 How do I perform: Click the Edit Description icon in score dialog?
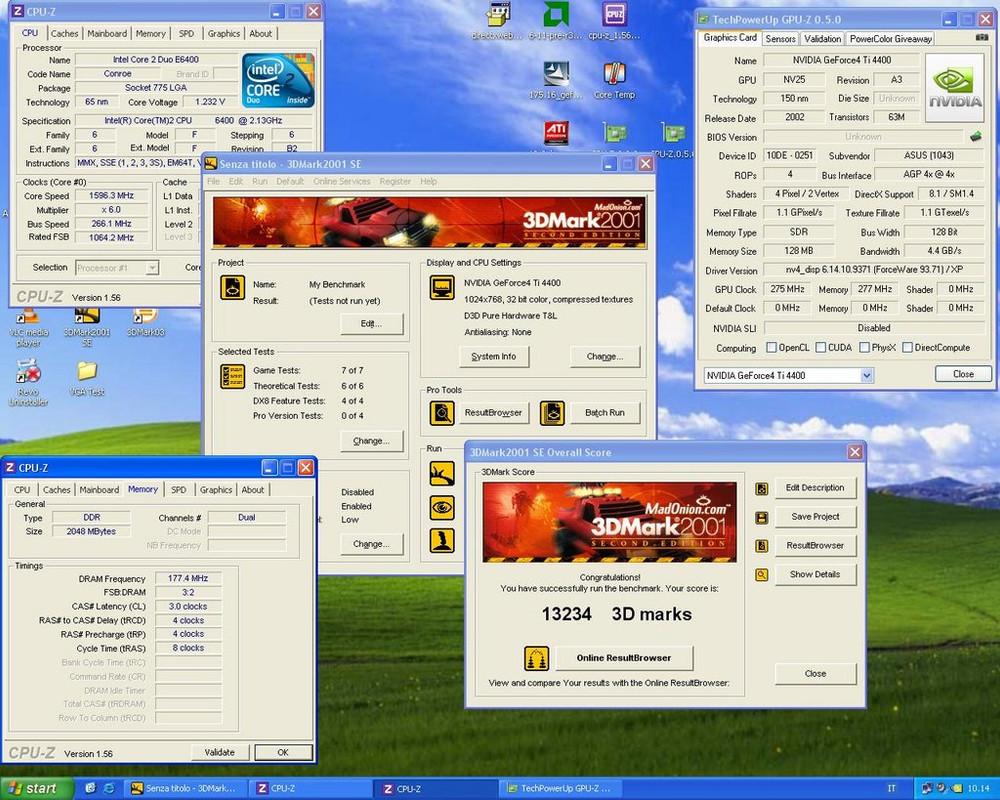coord(761,489)
